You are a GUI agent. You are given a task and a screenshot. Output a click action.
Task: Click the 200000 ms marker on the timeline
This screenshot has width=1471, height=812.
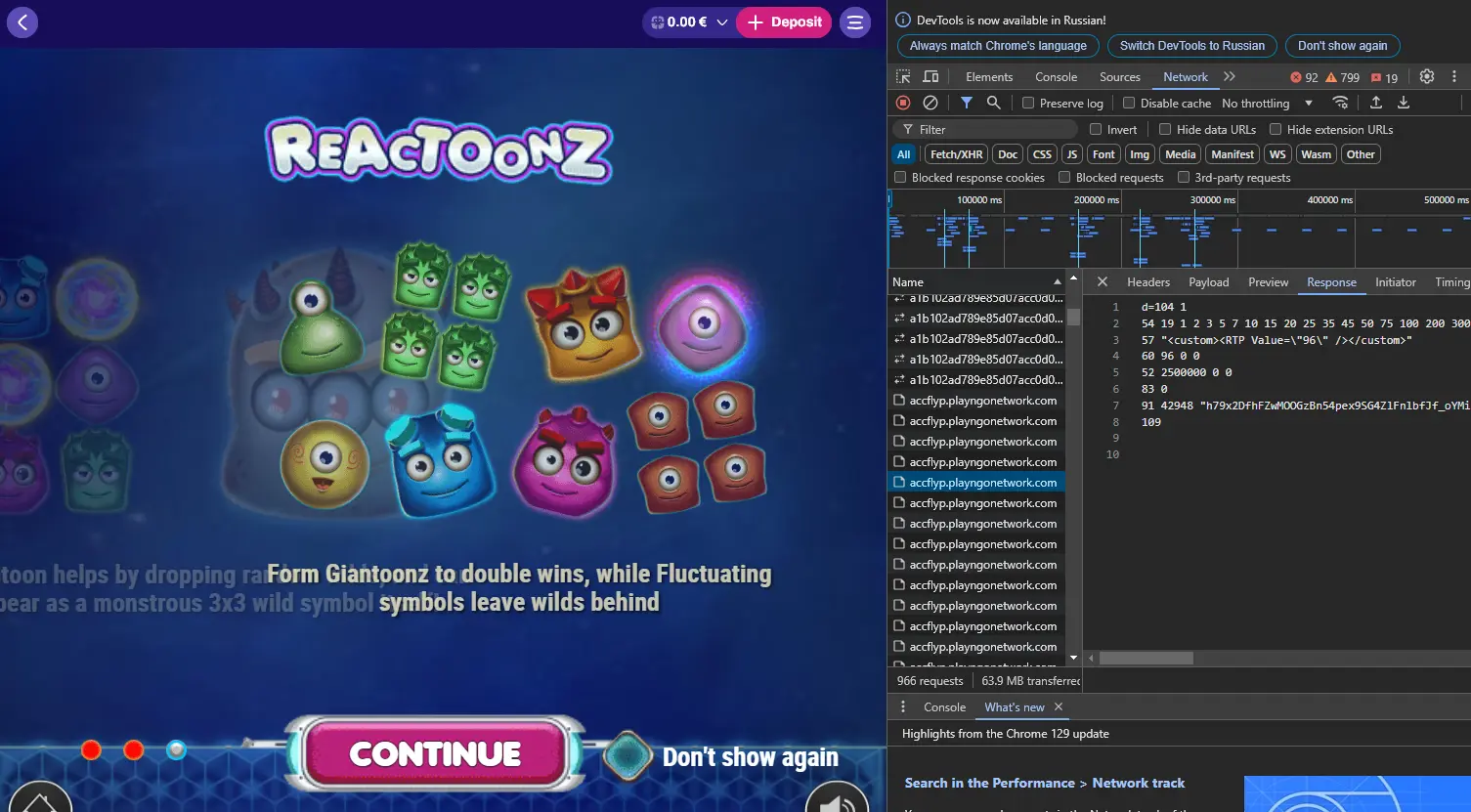(1097, 199)
